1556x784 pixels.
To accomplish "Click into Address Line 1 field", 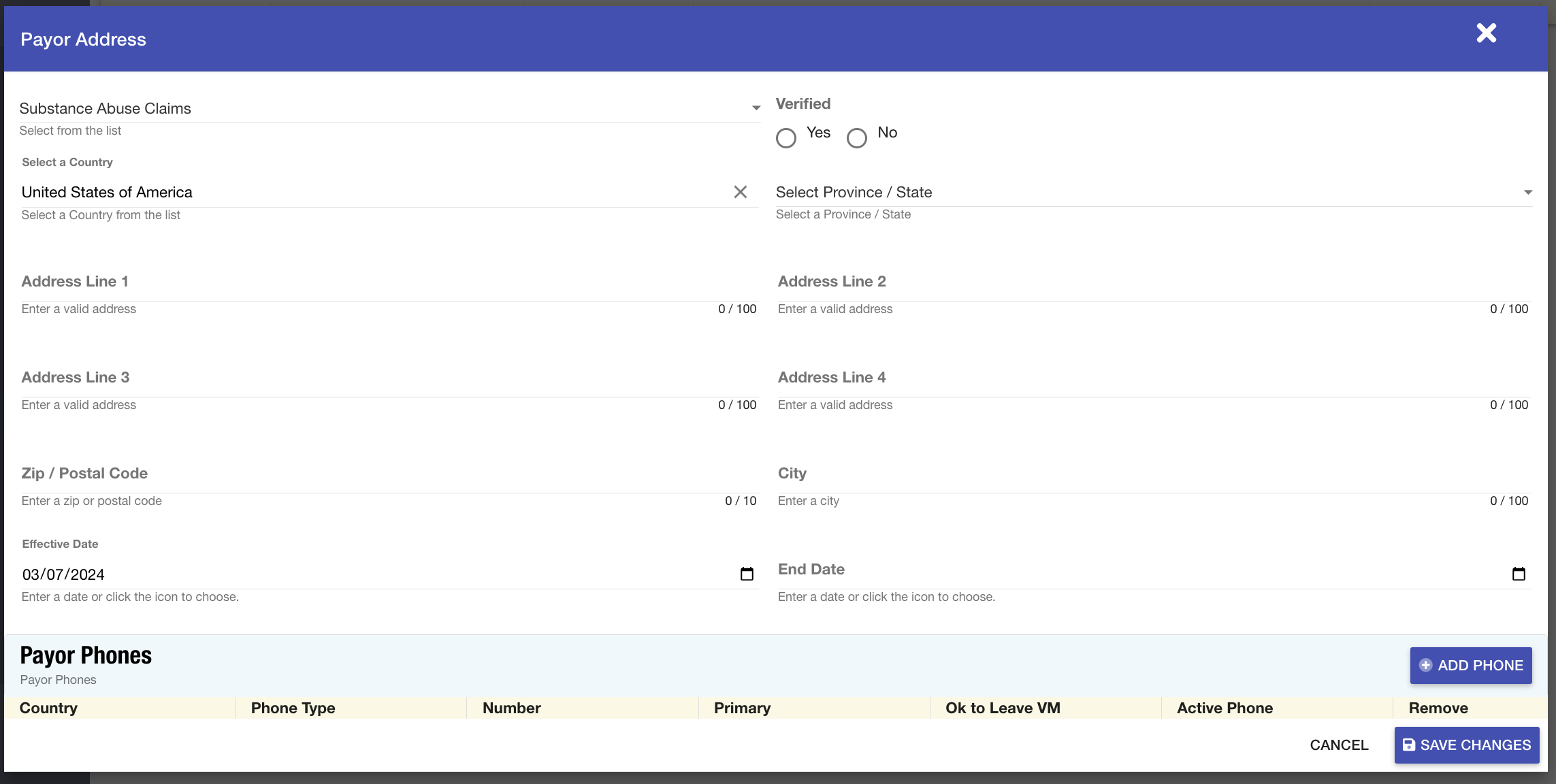I will click(388, 284).
